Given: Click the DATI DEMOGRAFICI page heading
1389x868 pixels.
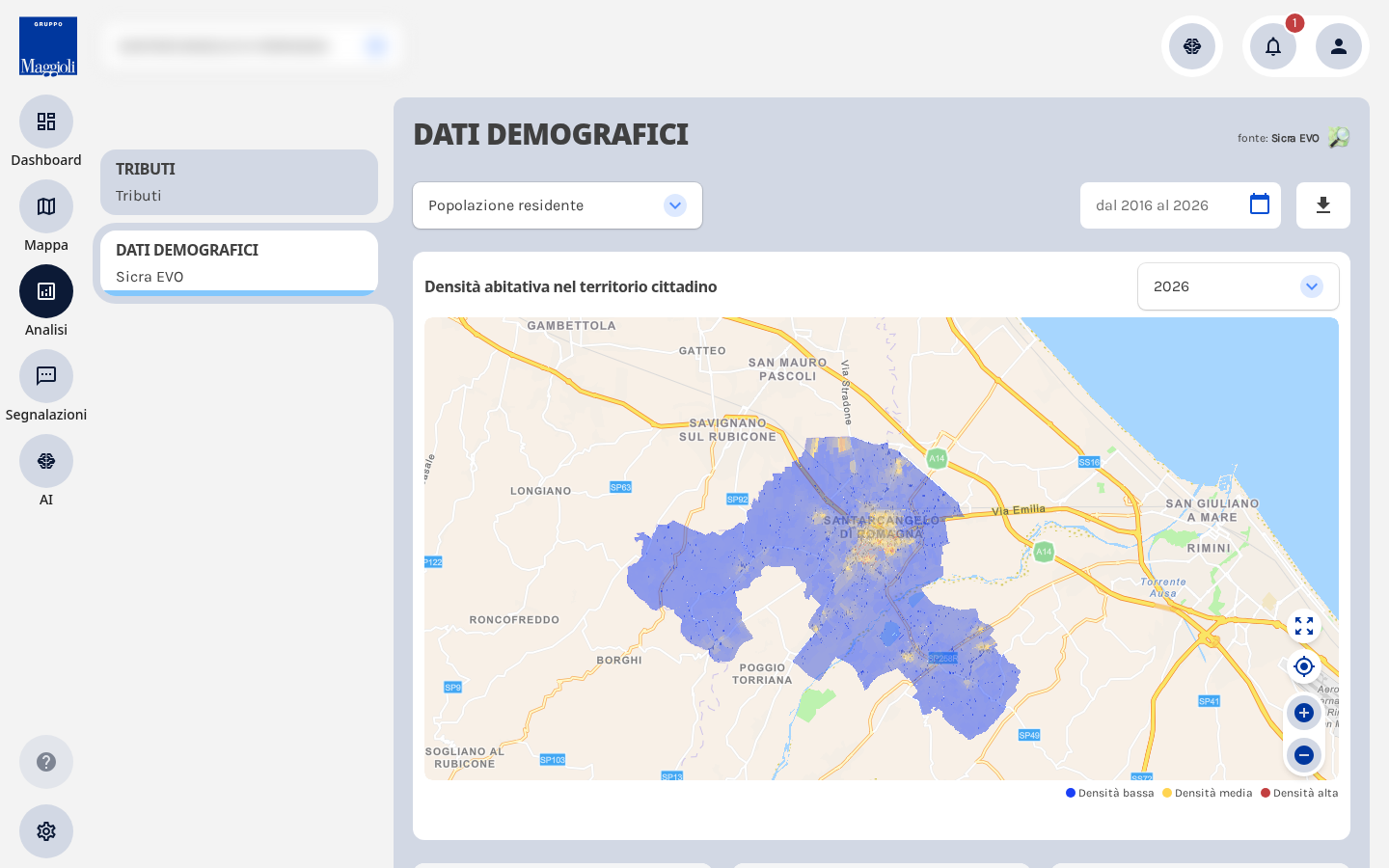Looking at the screenshot, I should [551, 134].
